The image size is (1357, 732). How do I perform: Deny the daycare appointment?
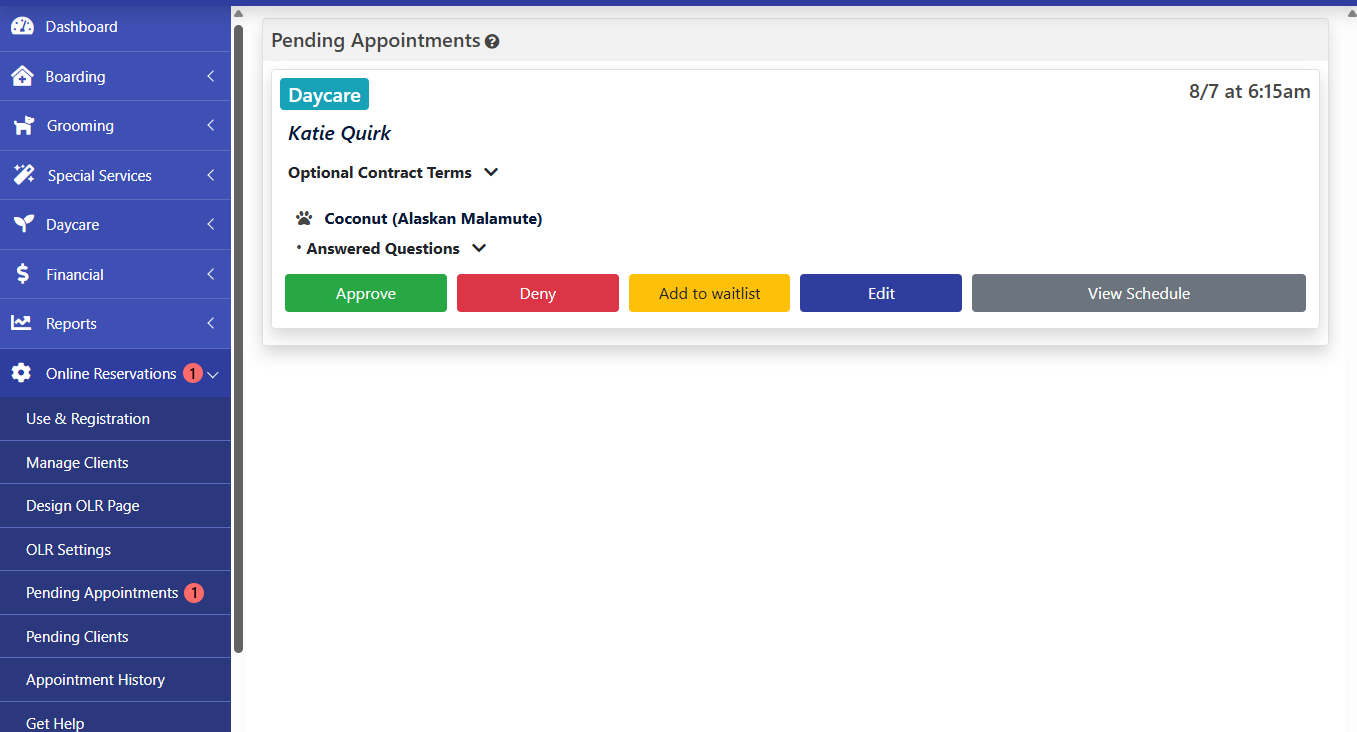click(x=538, y=293)
